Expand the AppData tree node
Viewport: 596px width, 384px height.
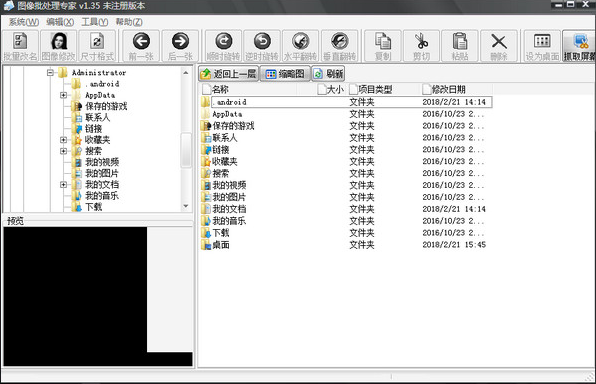click(x=63, y=95)
